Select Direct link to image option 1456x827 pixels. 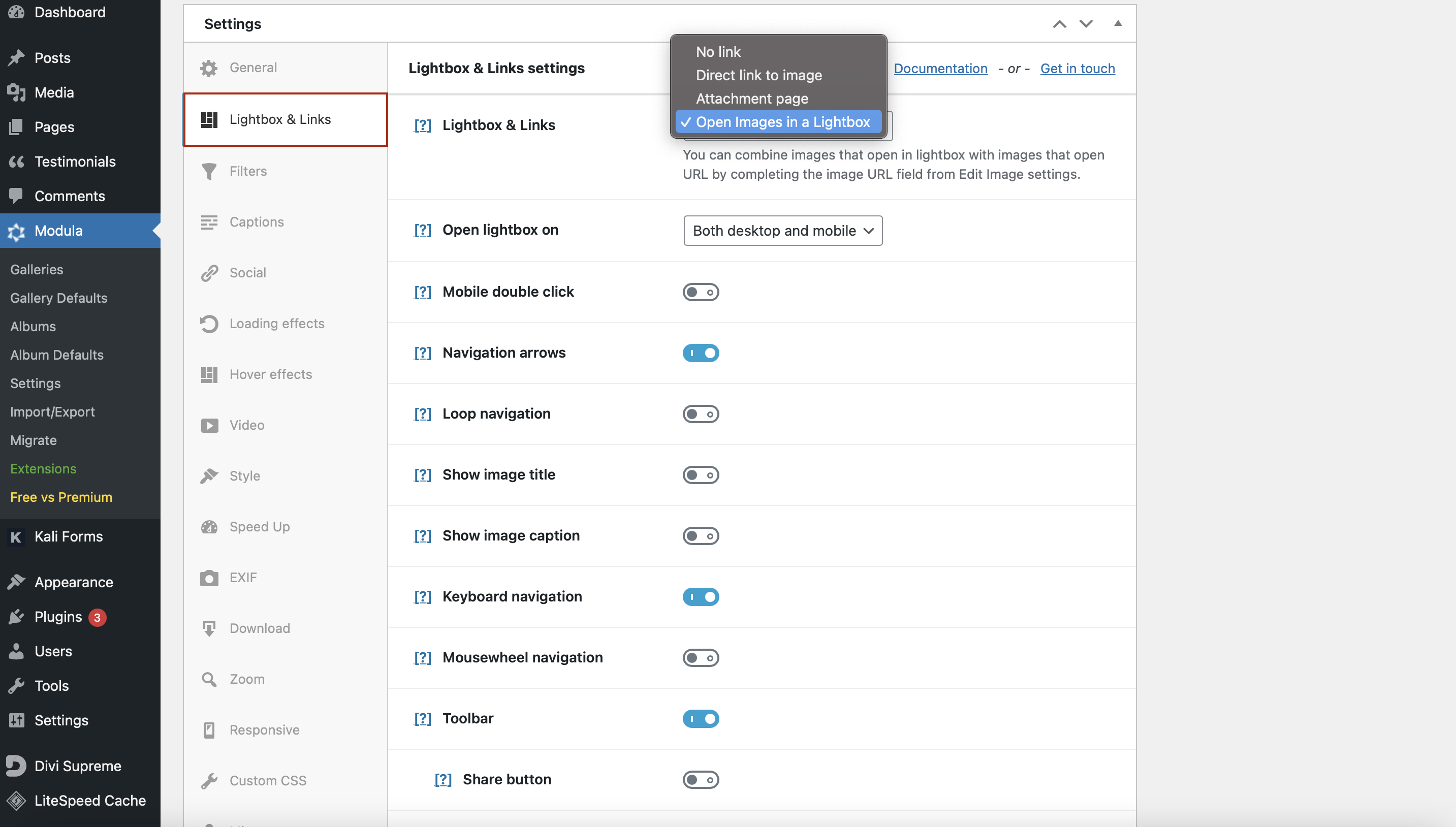(x=759, y=74)
